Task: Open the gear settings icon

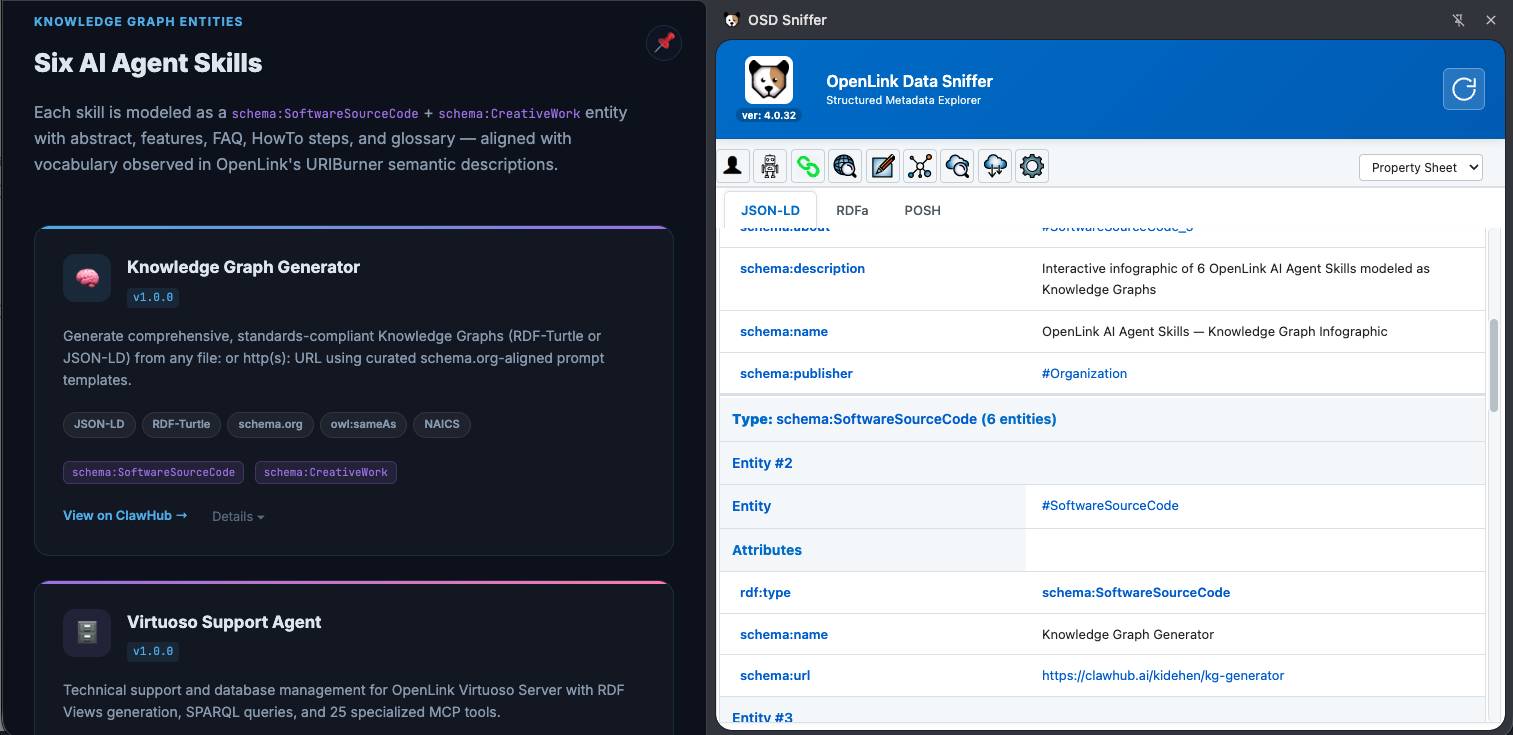Action: 1032,167
